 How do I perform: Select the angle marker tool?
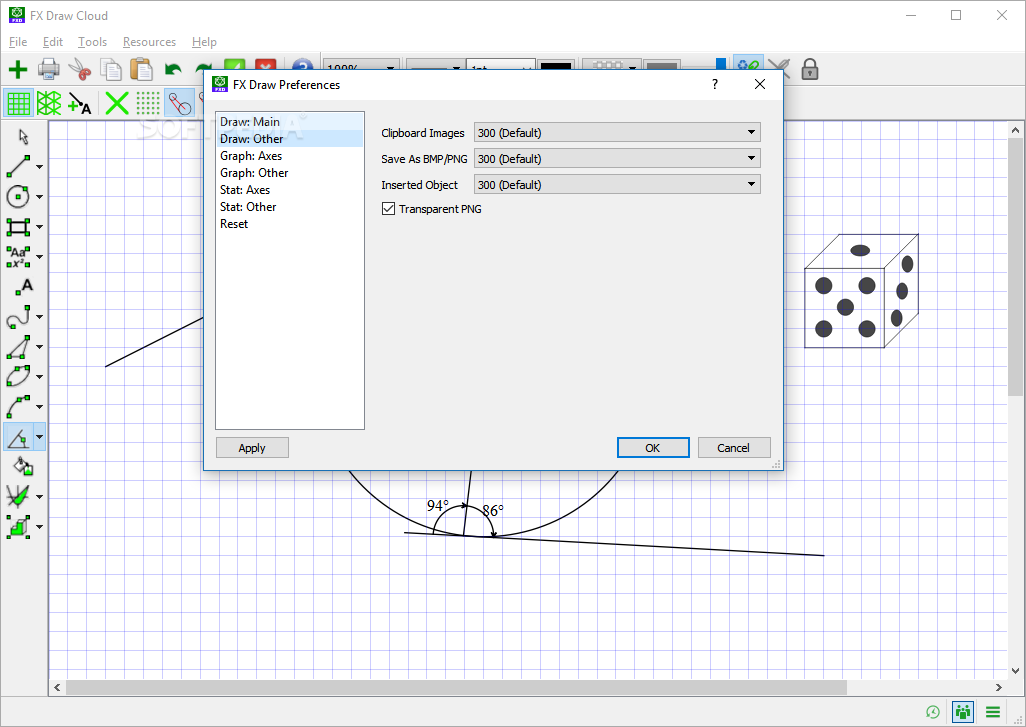click(x=18, y=436)
